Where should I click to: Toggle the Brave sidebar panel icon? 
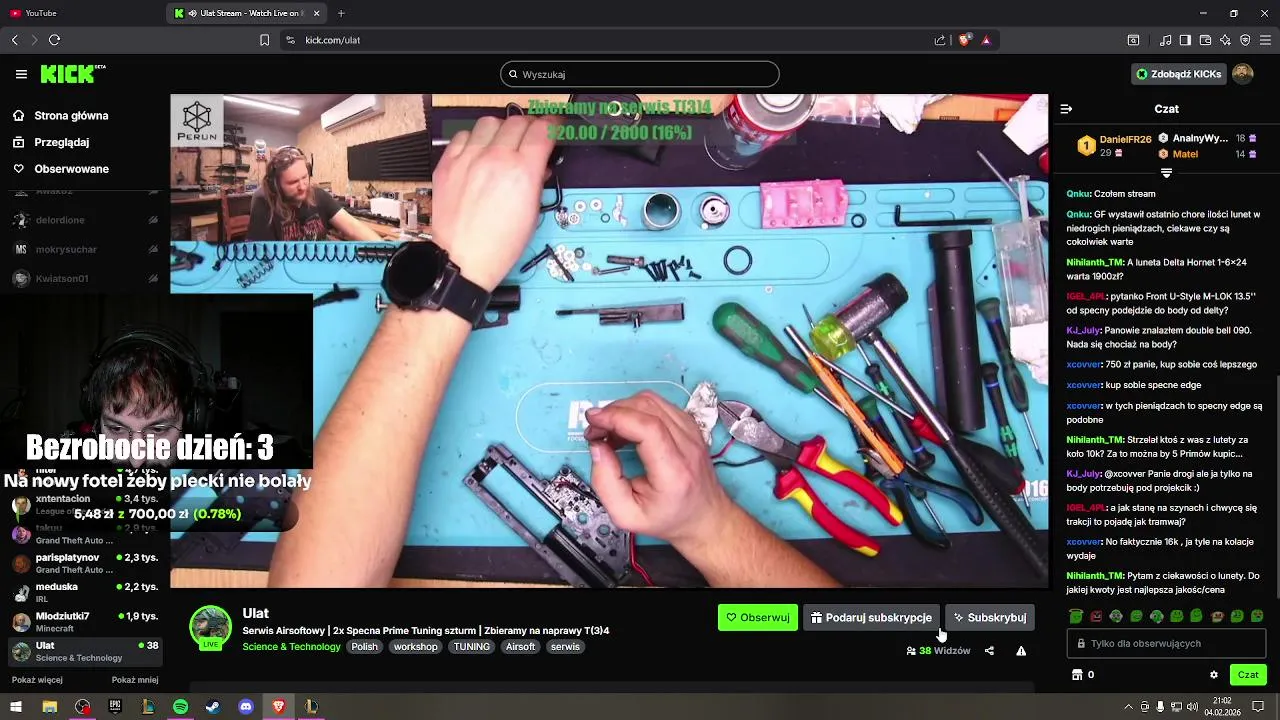coord(1185,40)
